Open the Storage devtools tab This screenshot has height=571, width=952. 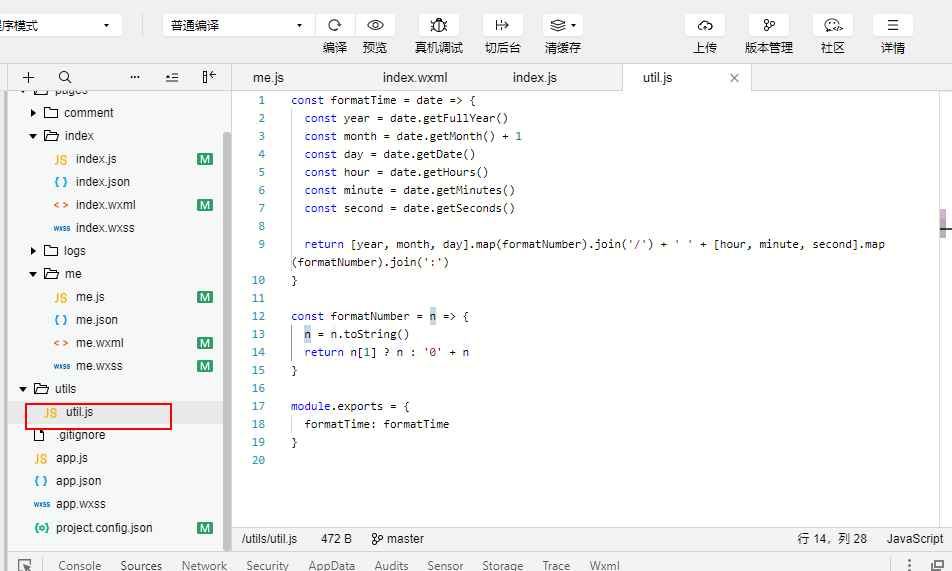coord(503,565)
